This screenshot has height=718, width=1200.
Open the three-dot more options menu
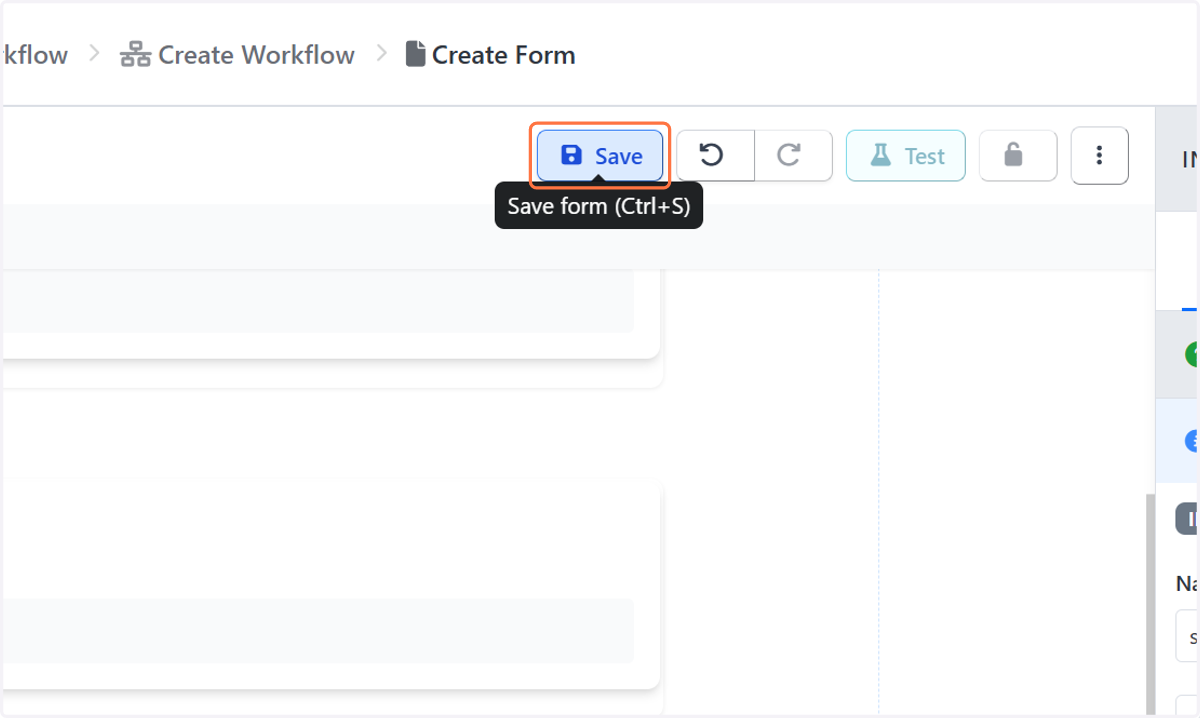pos(1100,156)
